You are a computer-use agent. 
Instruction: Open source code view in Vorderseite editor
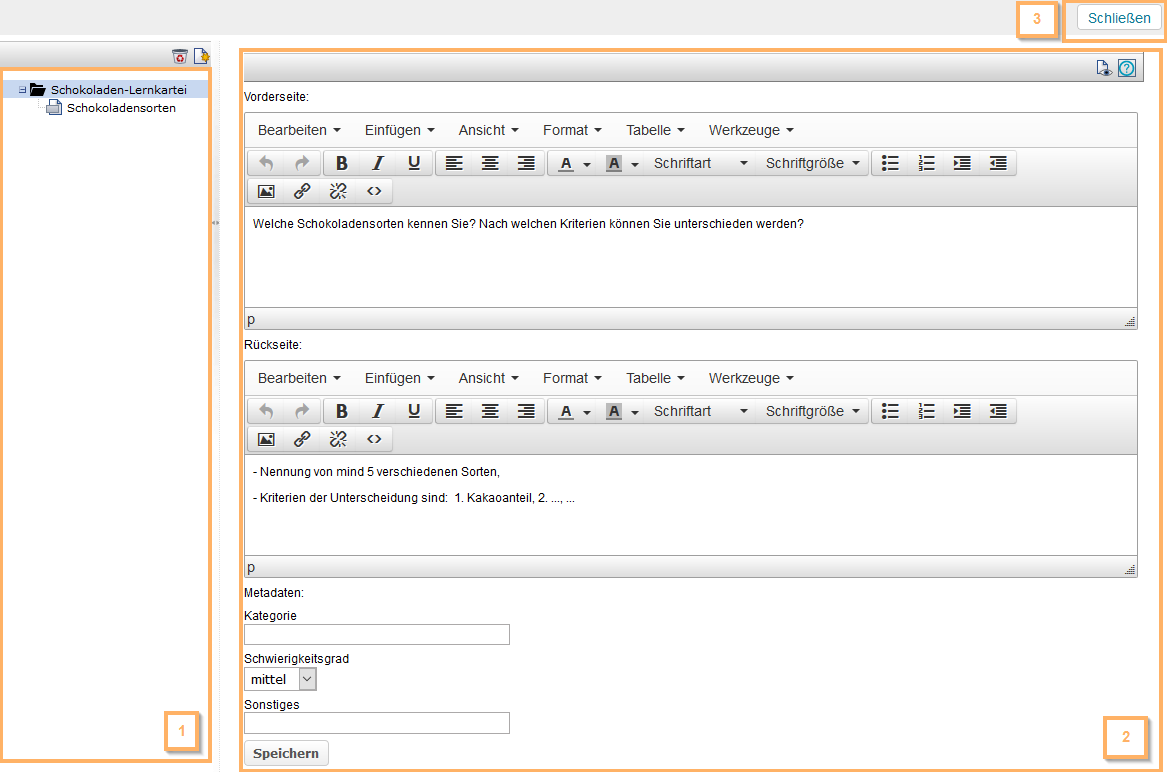(374, 191)
